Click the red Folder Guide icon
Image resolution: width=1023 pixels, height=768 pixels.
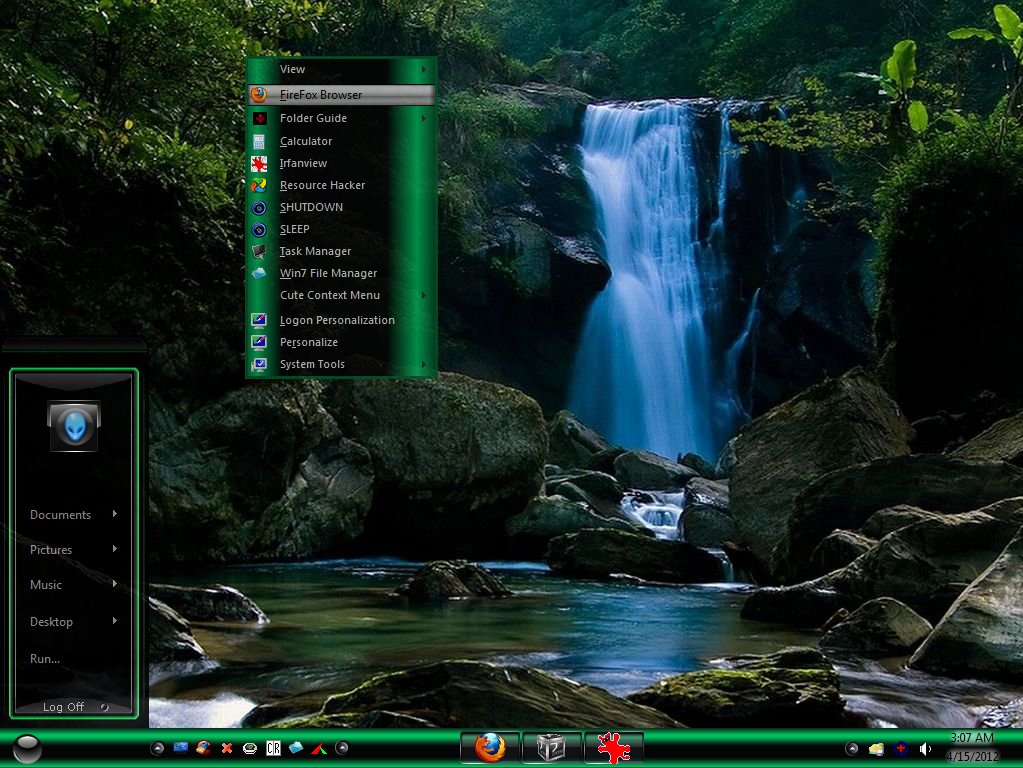pos(260,118)
